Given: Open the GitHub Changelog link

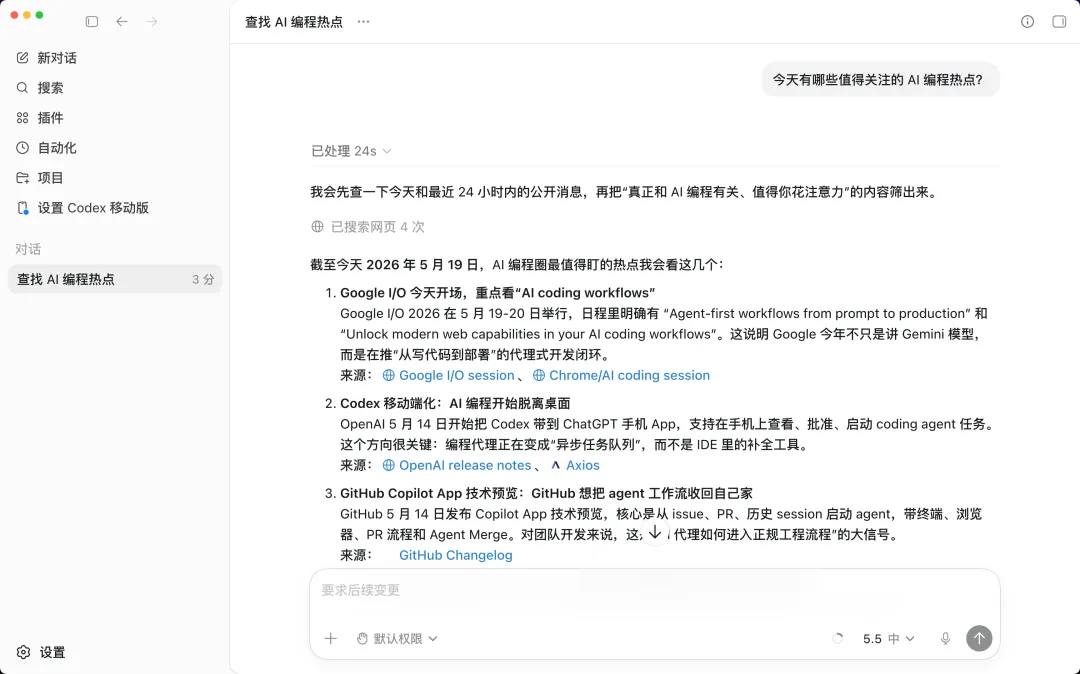Looking at the screenshot, I should pos(455,555).
